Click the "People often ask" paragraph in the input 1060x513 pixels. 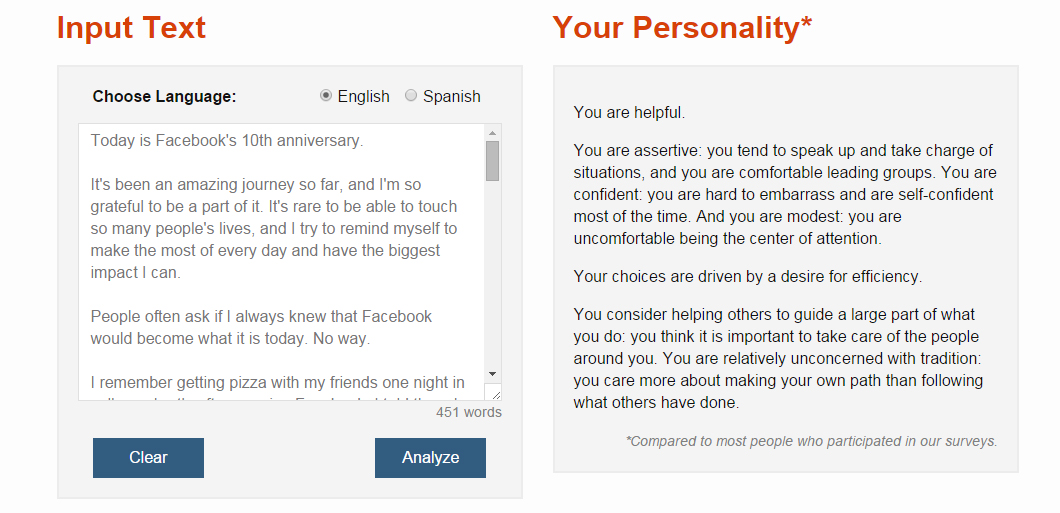pyautogui.click(x=261, y=327)
